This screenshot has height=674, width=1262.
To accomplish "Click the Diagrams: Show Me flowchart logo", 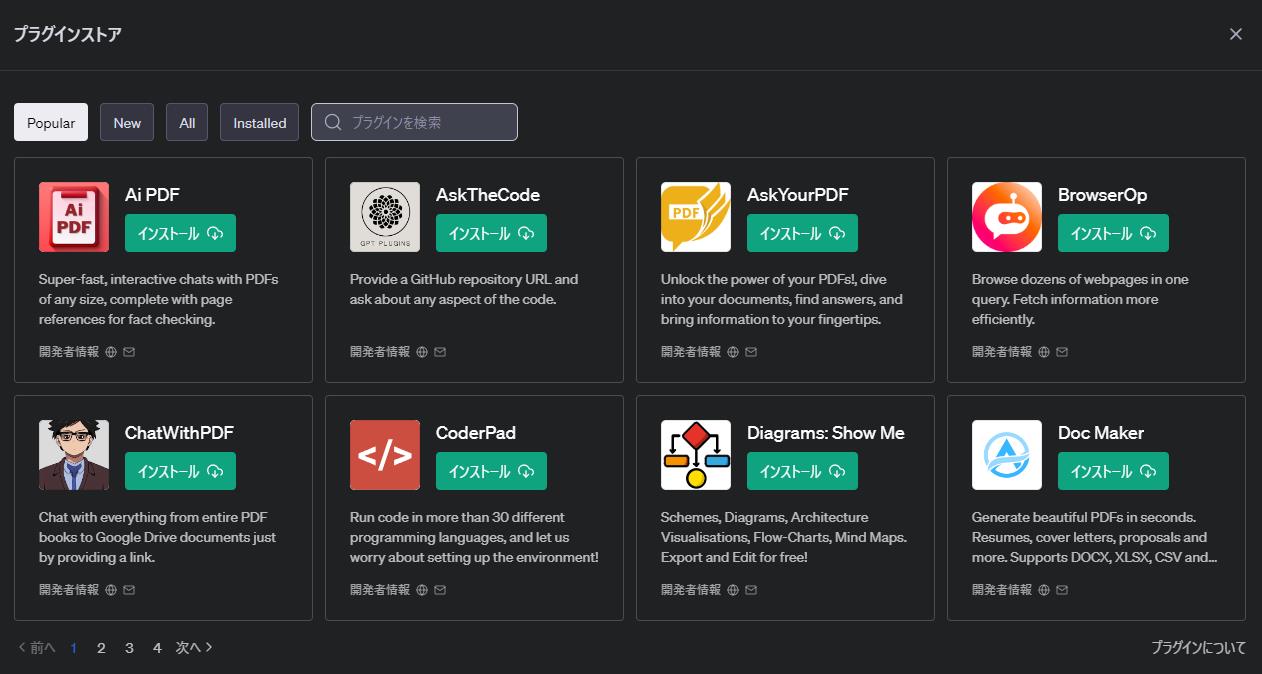I will (x=696, y=455).
